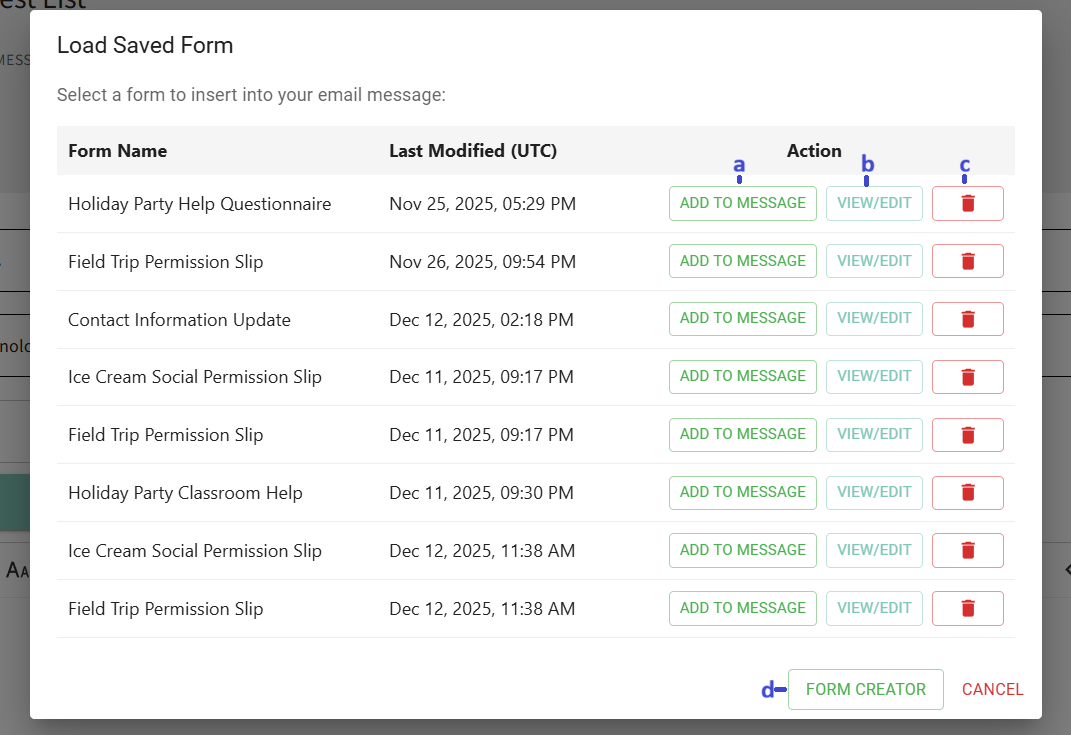Add Holiday Party Classroom Help to message
Image resolution: width=1071 pixels, height=735 pixels.
click(742, 492)
